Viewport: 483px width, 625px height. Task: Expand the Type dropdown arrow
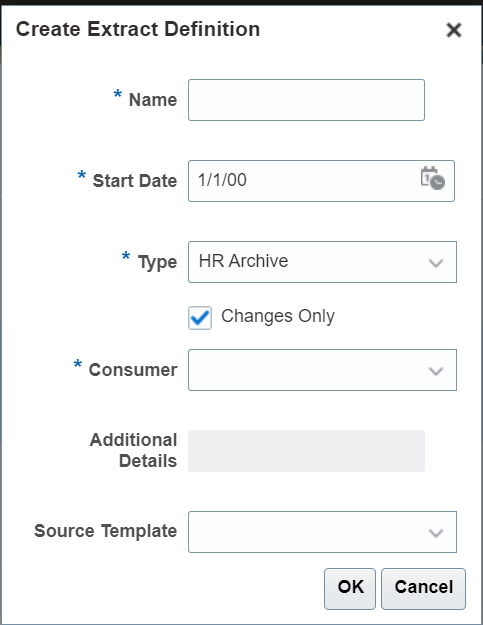(x=436, y=263)
